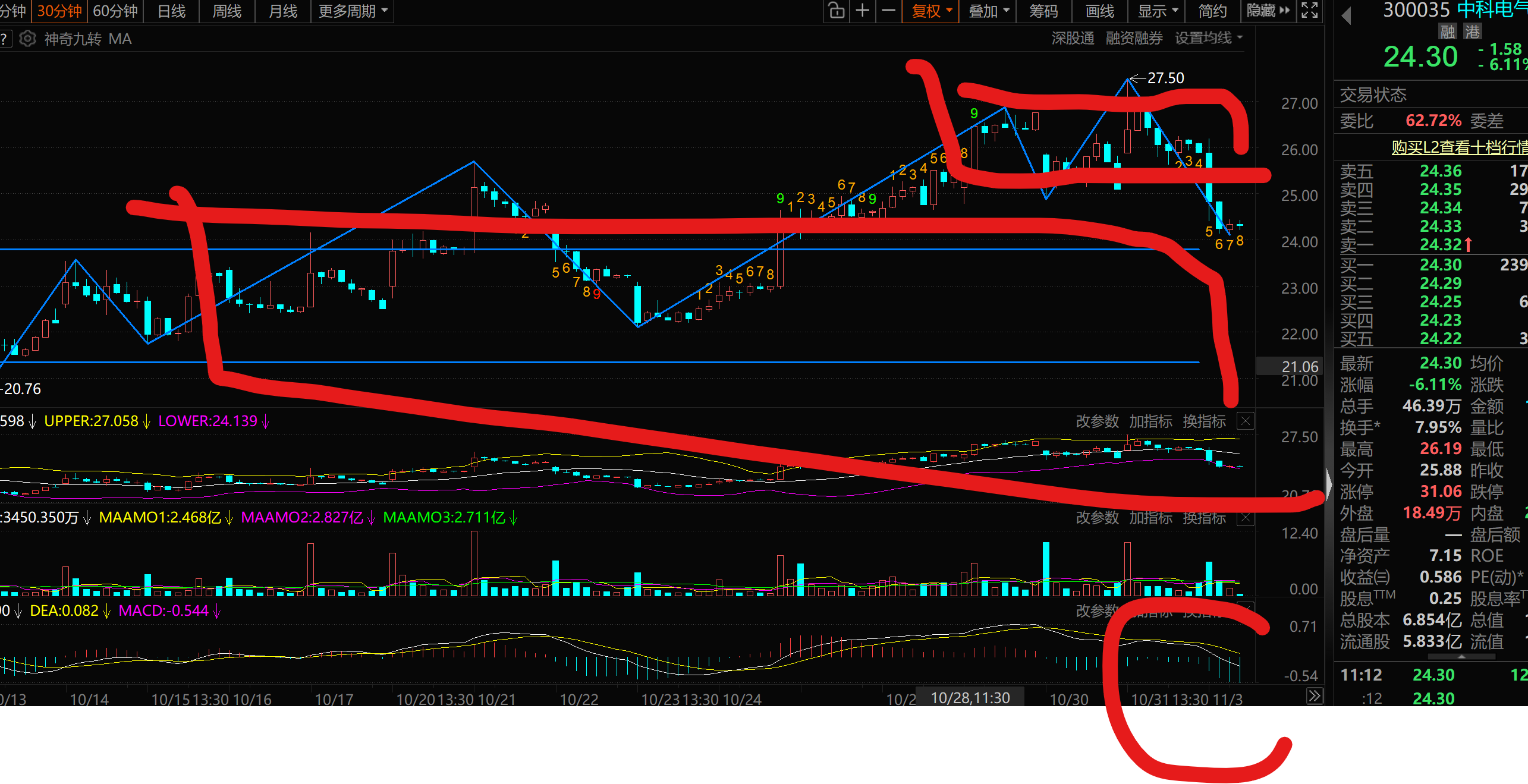Click the lock icon in chart toolbar

[x=837, y=11]
